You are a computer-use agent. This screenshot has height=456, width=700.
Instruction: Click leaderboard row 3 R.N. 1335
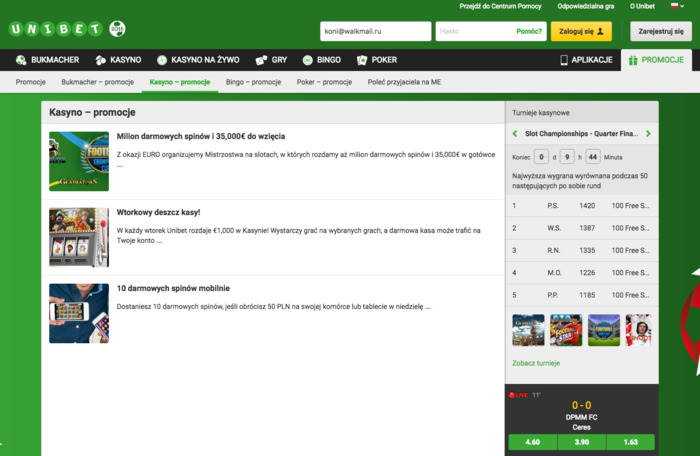tap(582, 250)
